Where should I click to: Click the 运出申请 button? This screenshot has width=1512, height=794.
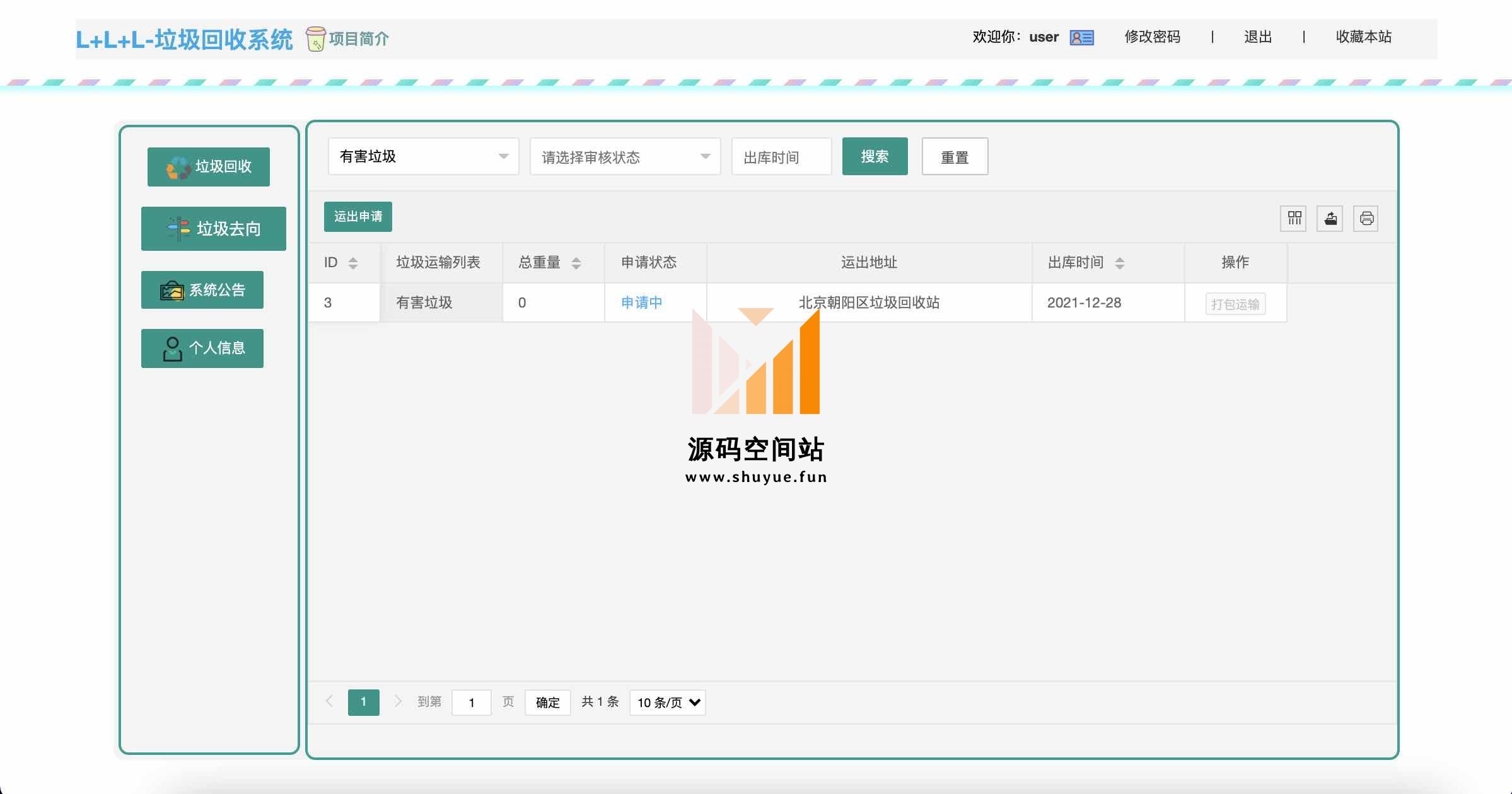coord(358,217)
